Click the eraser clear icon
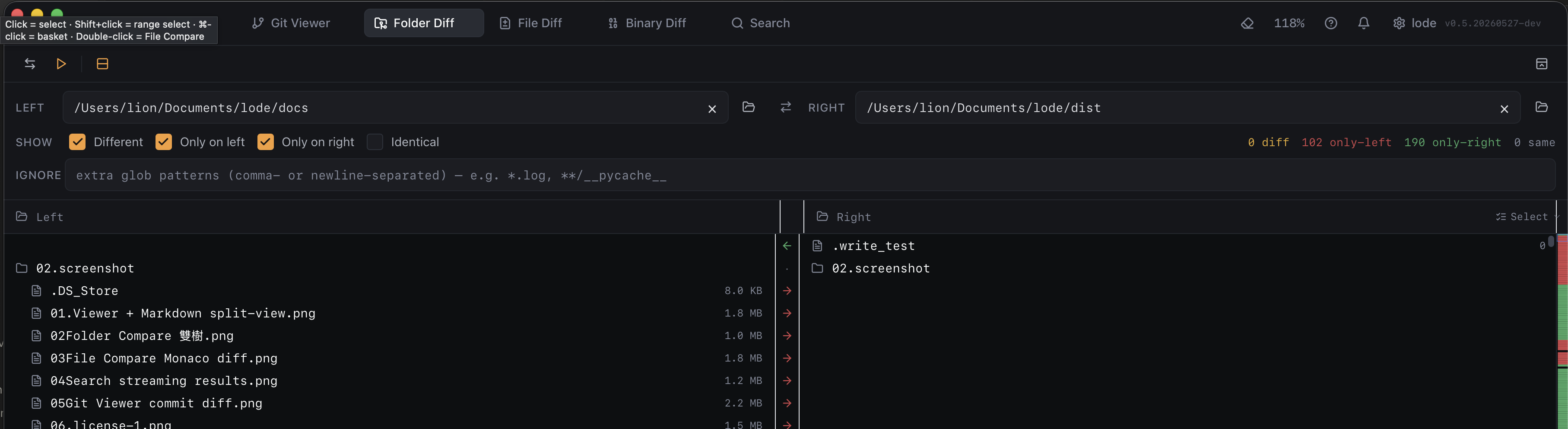 tap(1247, 23)
